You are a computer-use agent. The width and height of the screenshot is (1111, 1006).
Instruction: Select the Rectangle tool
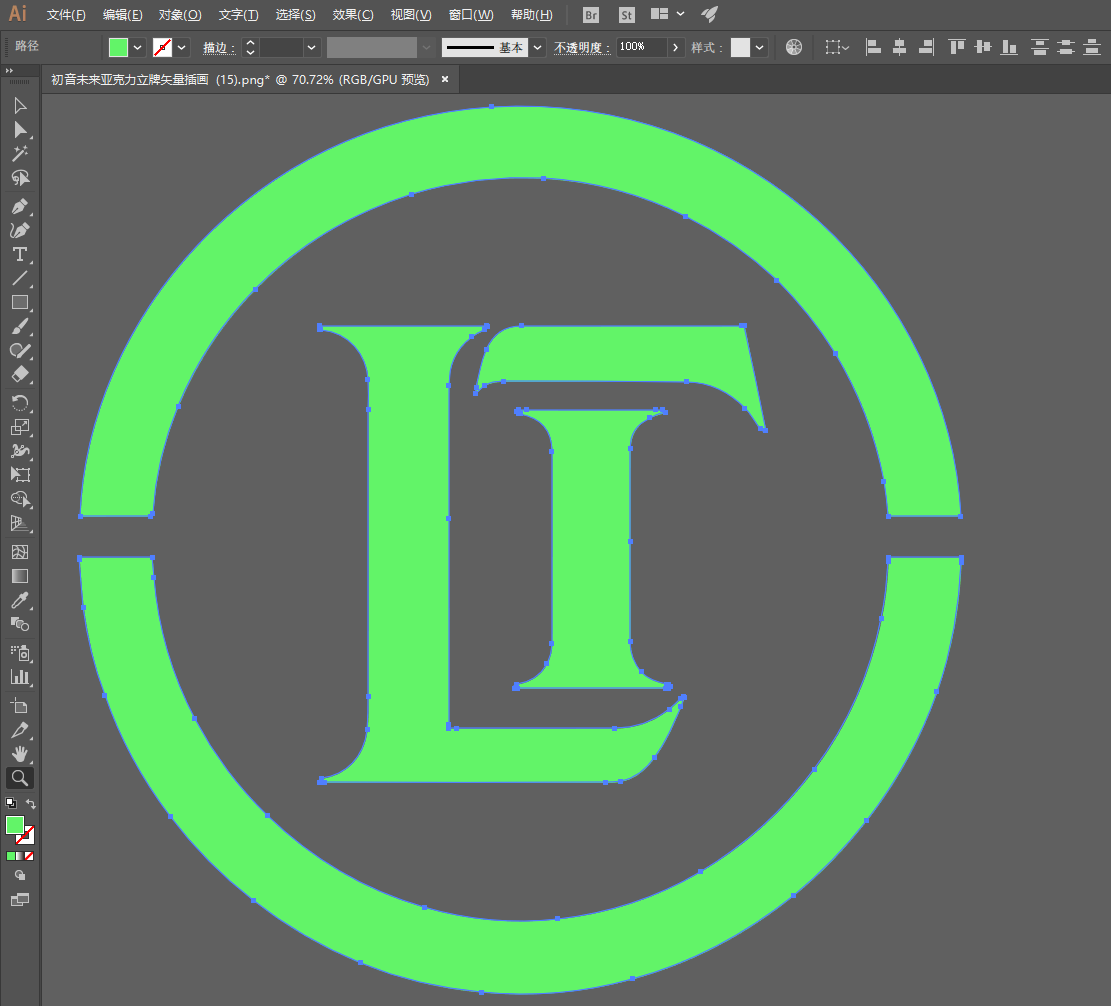[x=20, y=303]
